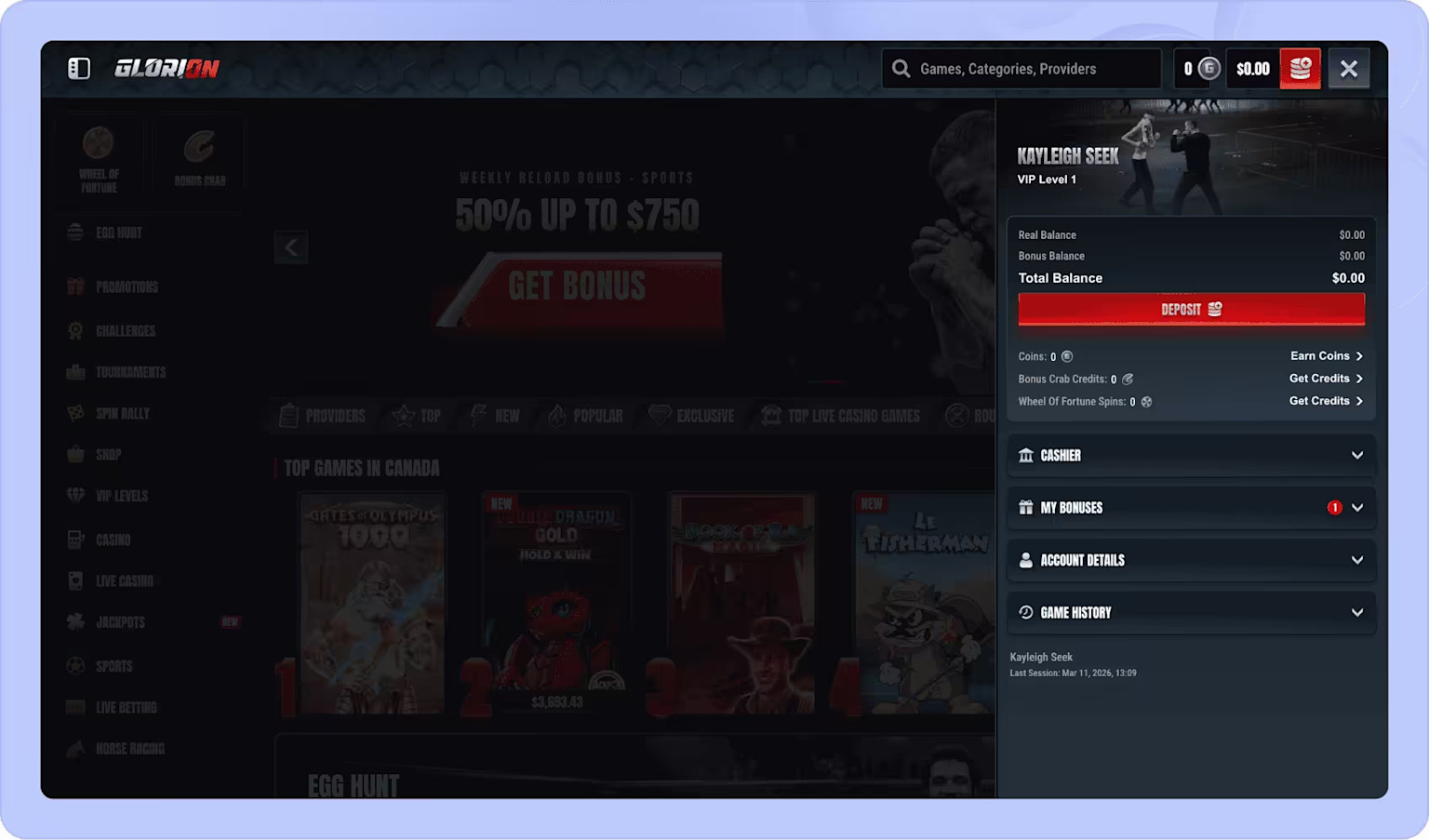
Task: Click the Live Betting sidebar icon
Action: tap(75, 707)
